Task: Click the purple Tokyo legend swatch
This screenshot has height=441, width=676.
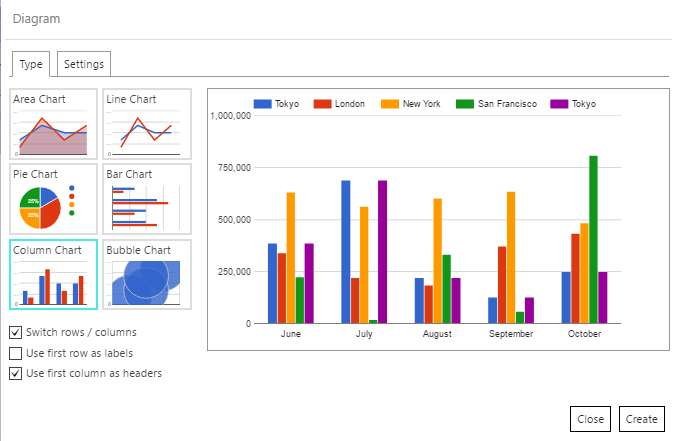Action: point(559,104)
